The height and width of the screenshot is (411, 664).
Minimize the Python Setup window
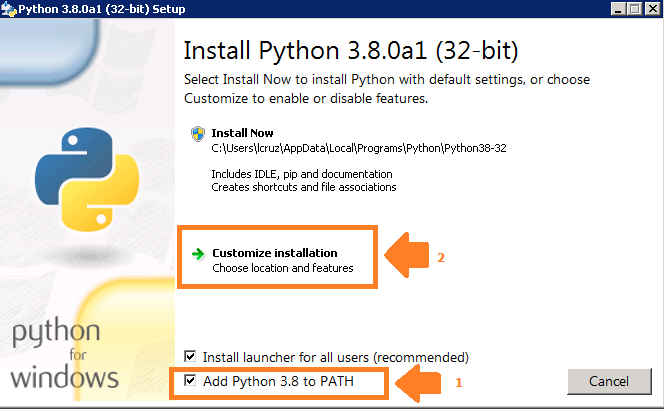[618, 8]
